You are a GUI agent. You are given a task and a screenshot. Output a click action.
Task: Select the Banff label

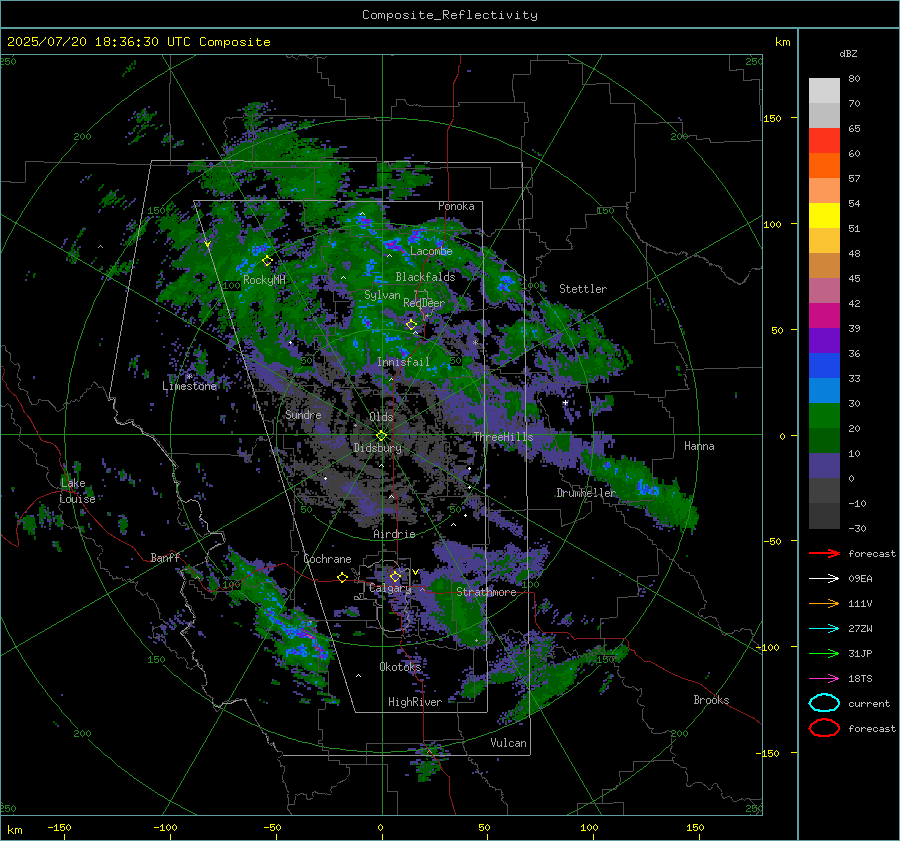pyautogui.click(x=165, y=557)
